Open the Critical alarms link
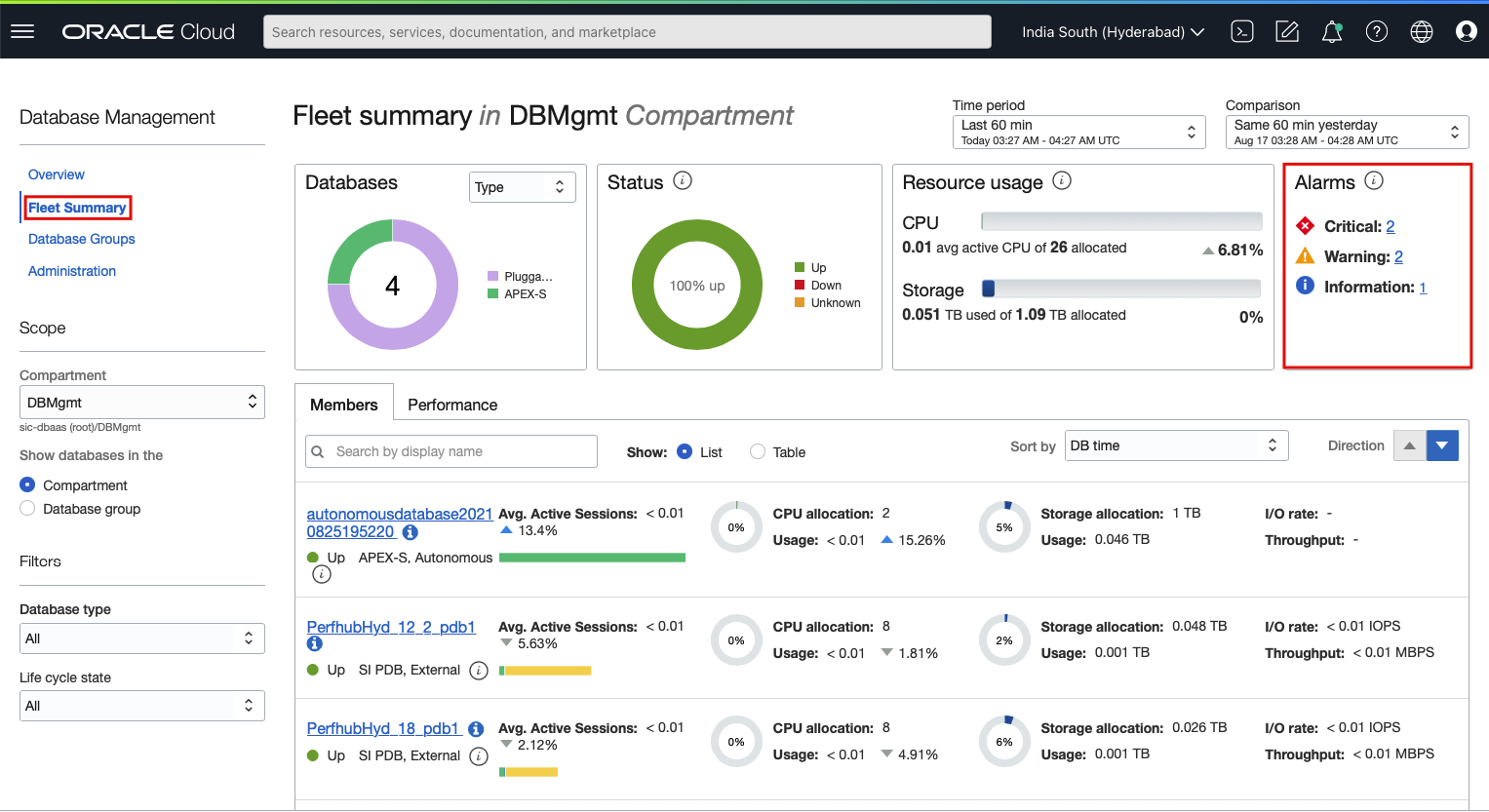Screen dimensions: 1489x812 click(x=1391, y=225)
